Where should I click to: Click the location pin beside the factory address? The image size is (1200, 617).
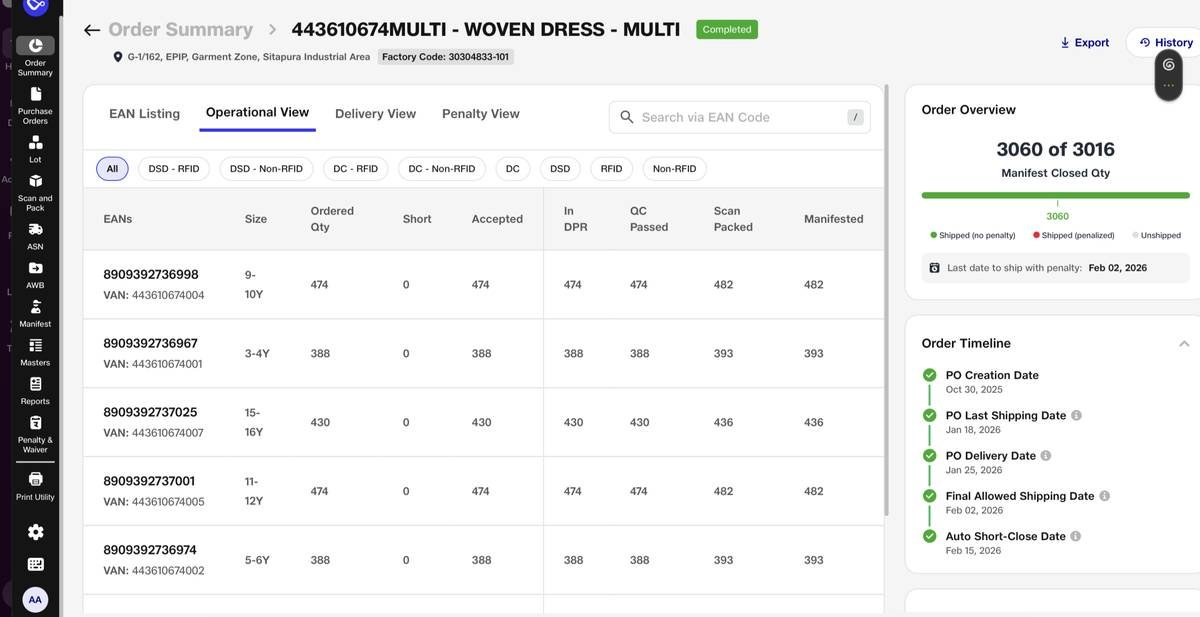118,57
